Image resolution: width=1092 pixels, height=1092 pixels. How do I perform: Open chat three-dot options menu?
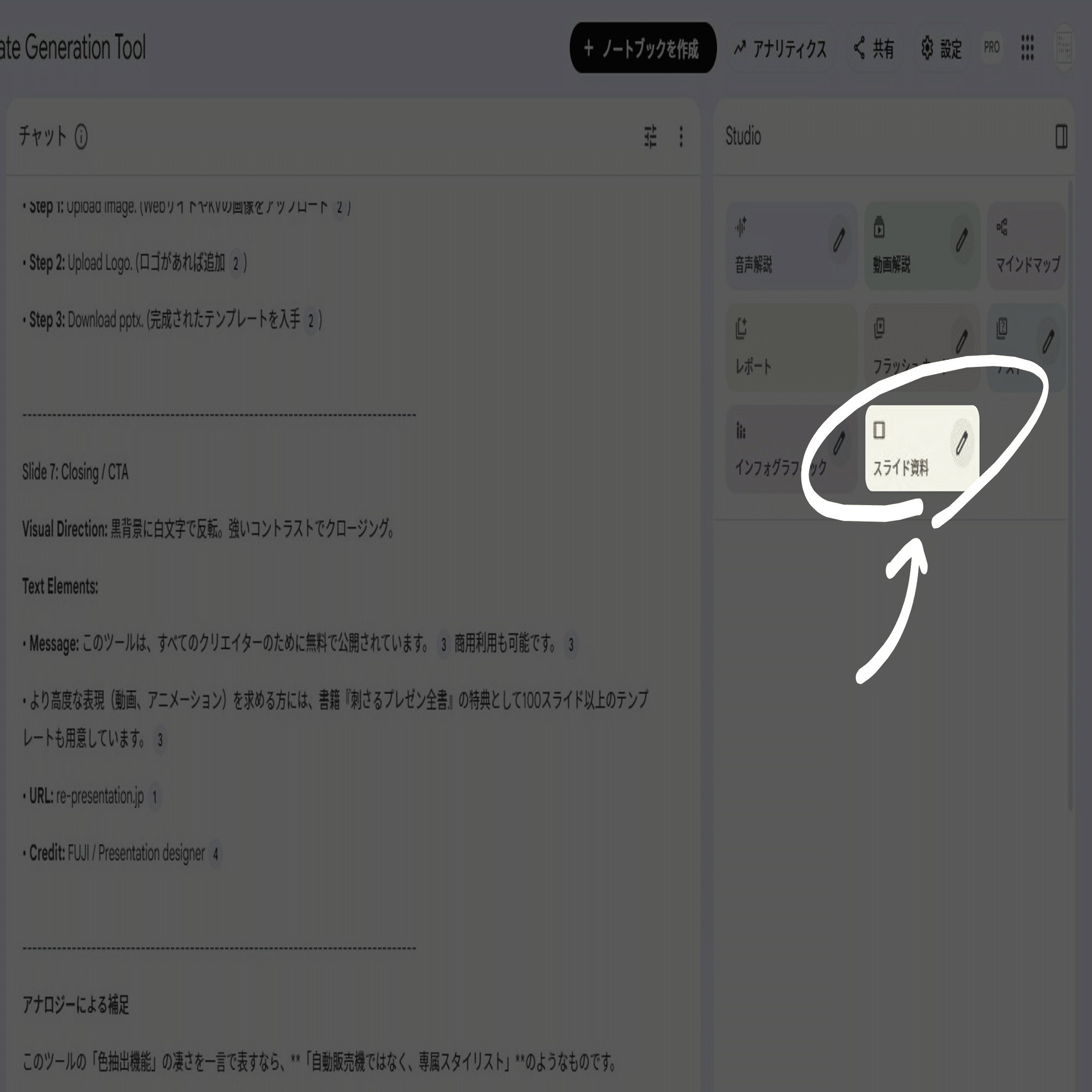tap(681, 137)
